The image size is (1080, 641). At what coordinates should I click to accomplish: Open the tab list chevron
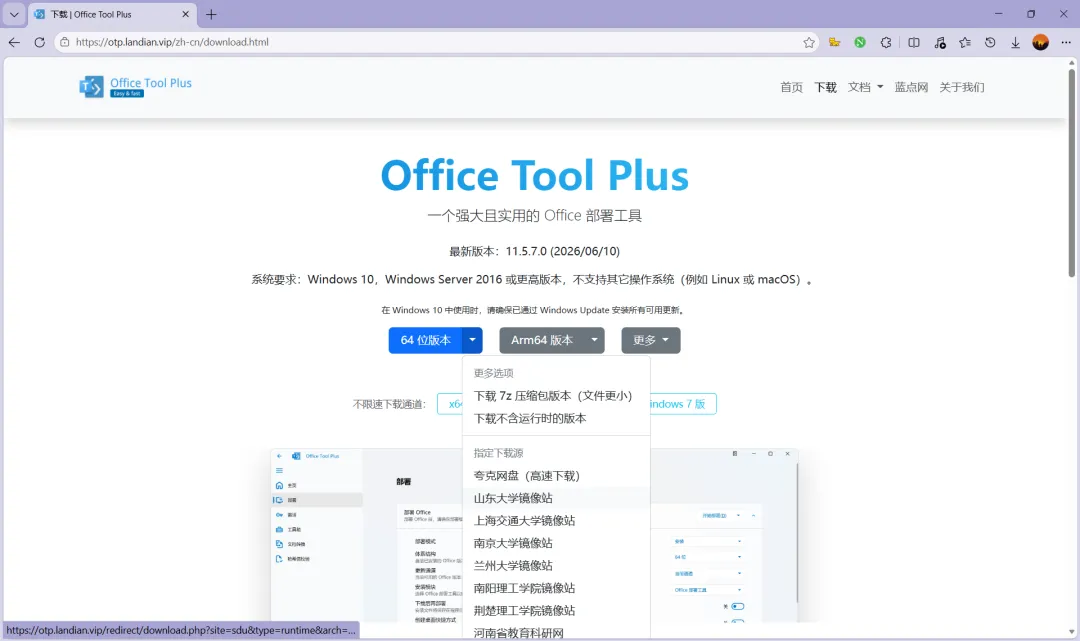14,14
